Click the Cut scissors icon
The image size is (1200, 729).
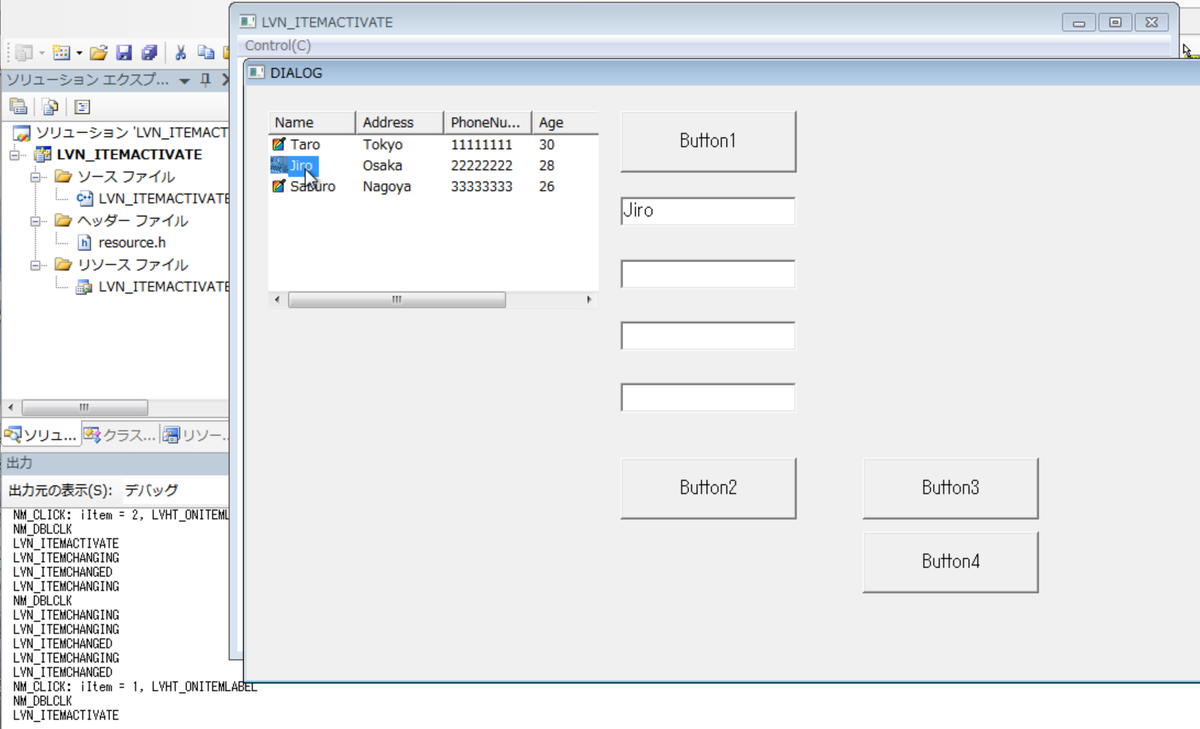[181, 53]
